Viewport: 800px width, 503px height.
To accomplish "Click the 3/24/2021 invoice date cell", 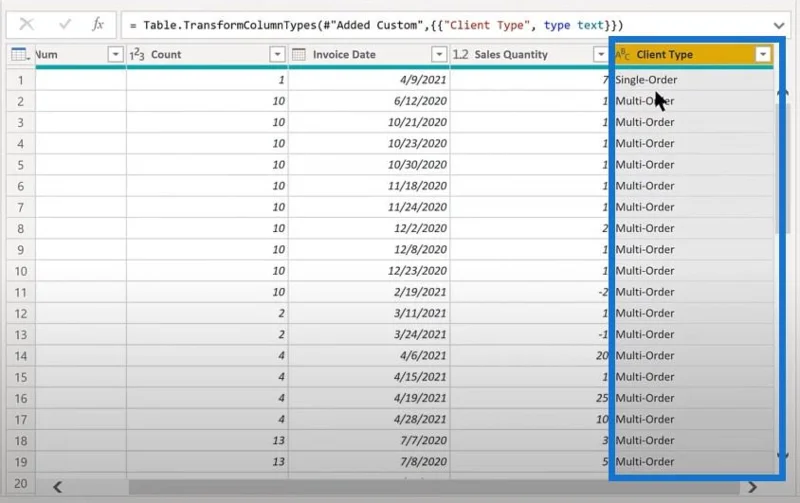I will [369, 335].
